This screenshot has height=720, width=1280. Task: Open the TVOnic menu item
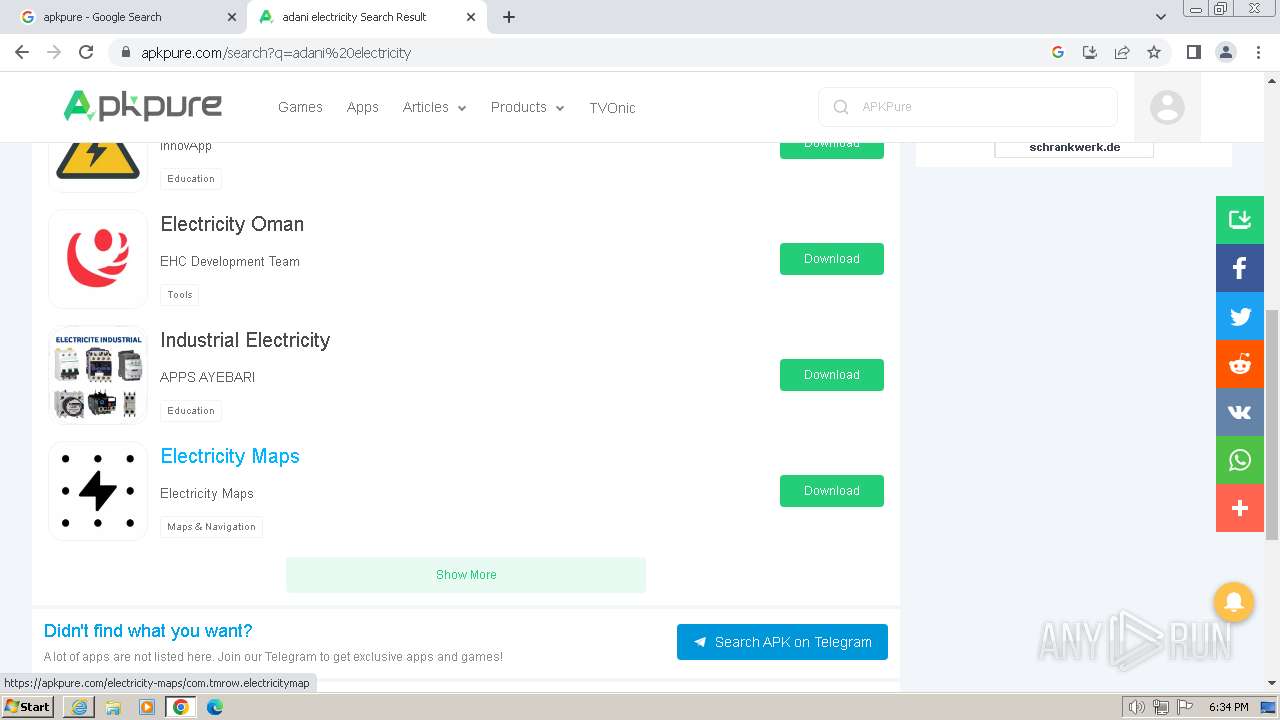click(x=612, y=107)
